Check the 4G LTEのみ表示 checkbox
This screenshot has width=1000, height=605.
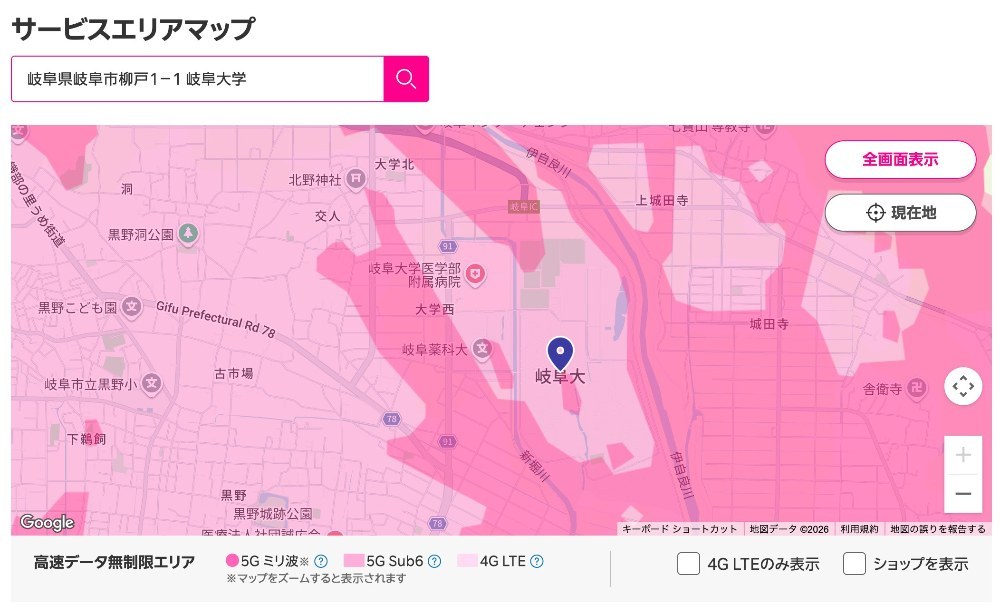coord(688,564)
